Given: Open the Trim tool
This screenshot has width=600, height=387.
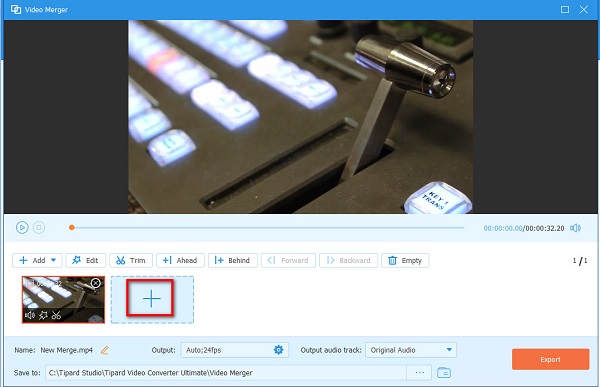Looking at the screenshot, I should point(131,260).
